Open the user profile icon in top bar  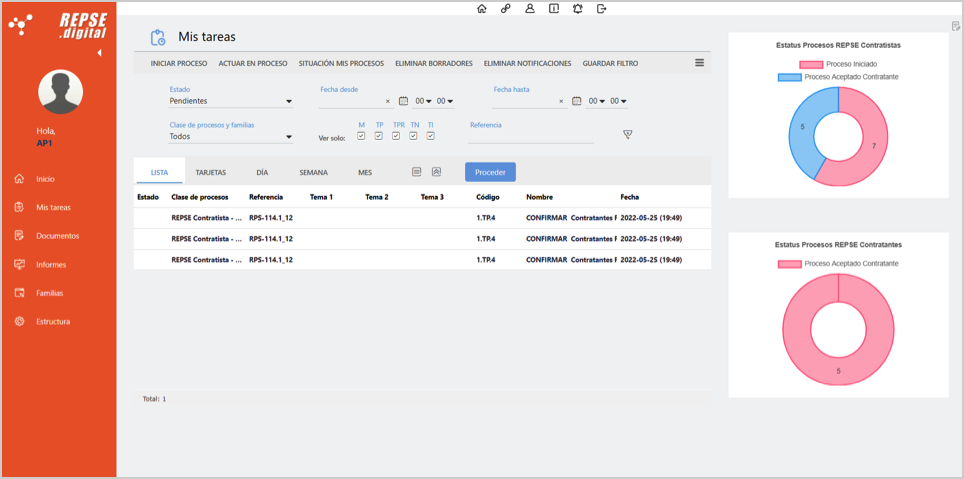pos(529,9)
